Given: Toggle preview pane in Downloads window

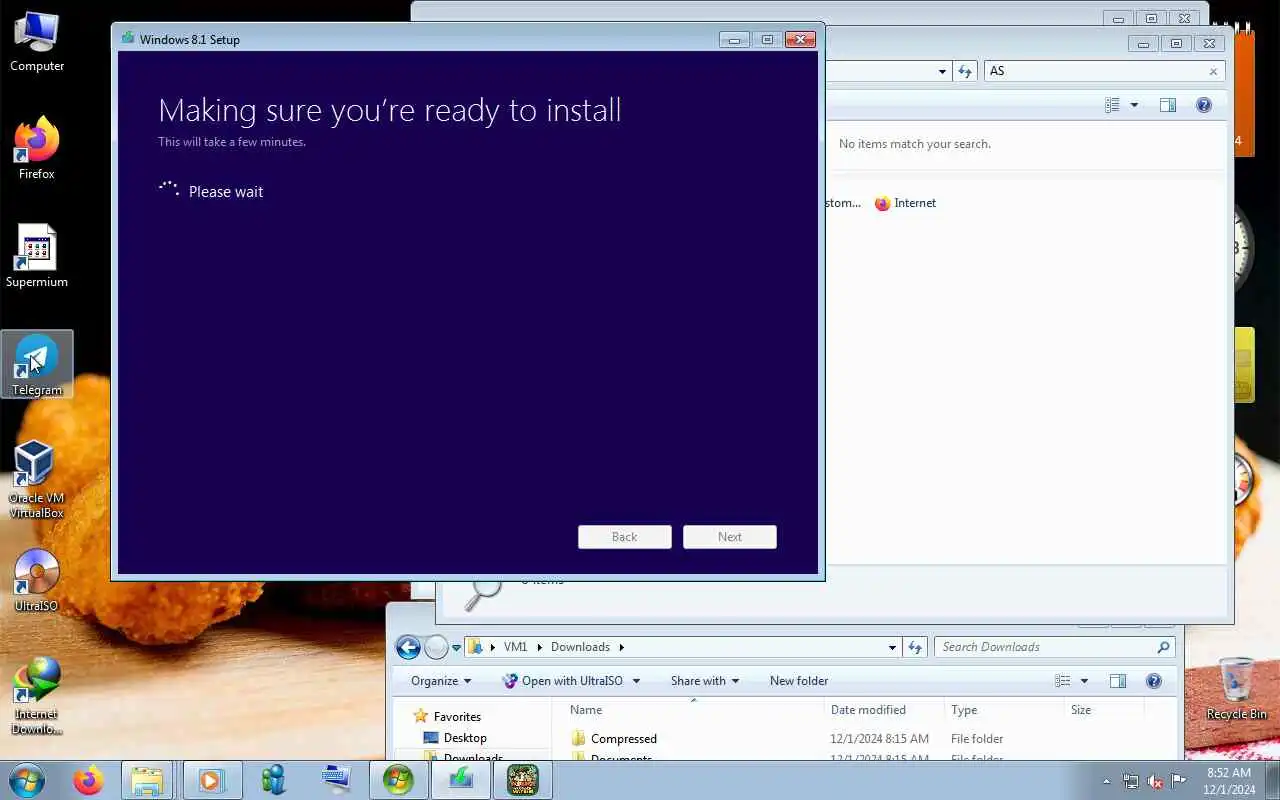Looking at the screenshot, I should pyautogui.click(x=1118, y=681).
